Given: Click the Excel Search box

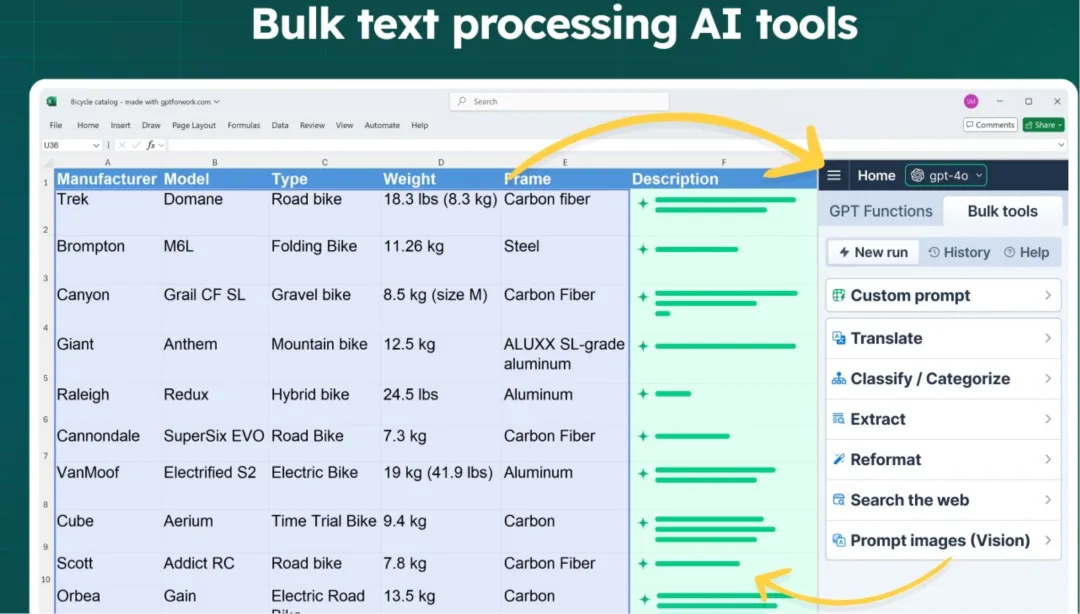Looking at the screenshot, I should (559, 101).
